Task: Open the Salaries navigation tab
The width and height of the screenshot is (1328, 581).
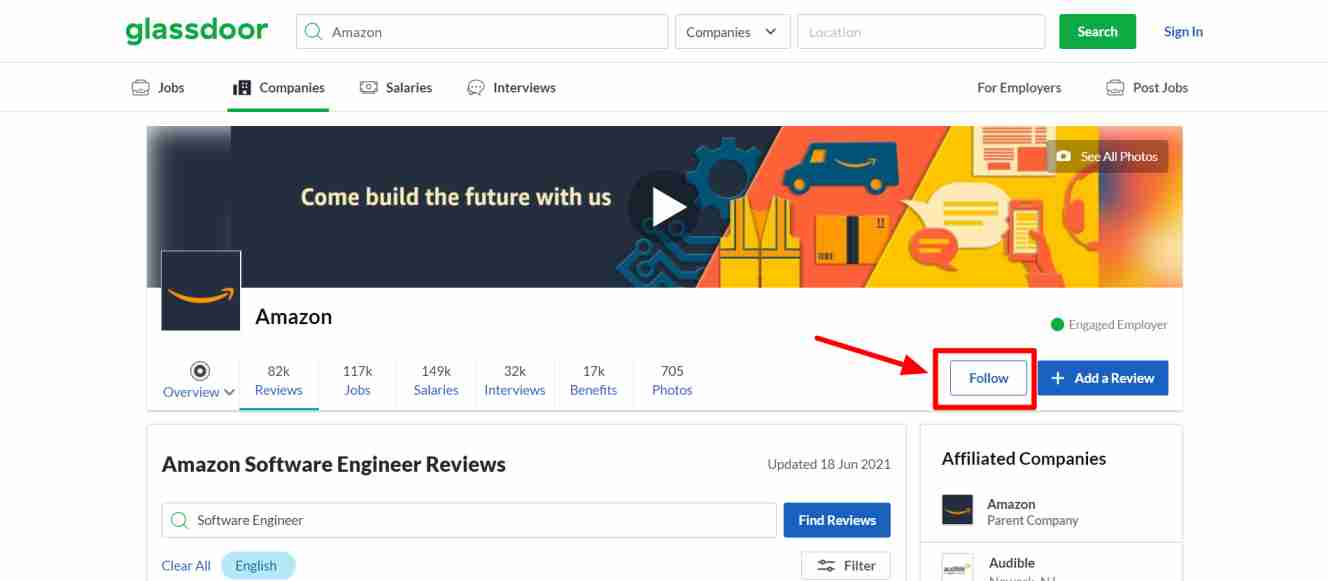Action: click(396, 88)
